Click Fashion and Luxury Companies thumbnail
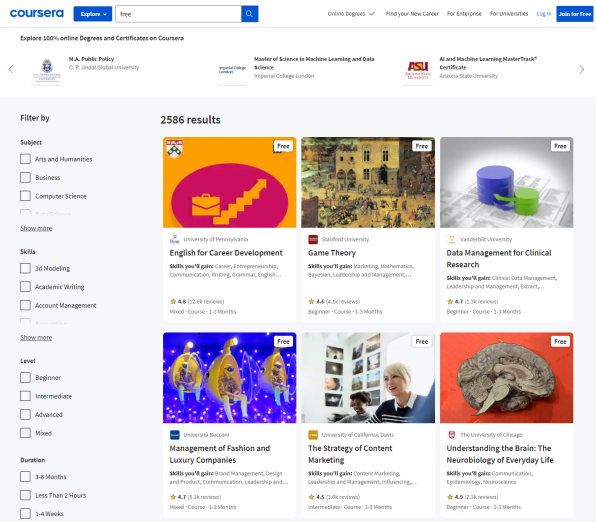This screenshot has width=596, height=522. point(230,378)
